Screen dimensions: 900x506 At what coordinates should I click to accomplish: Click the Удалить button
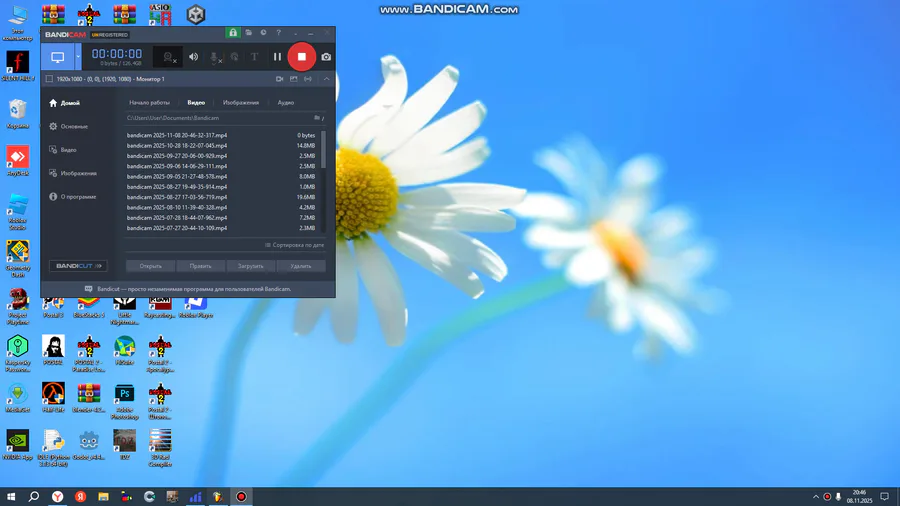[x=301, y=266]
